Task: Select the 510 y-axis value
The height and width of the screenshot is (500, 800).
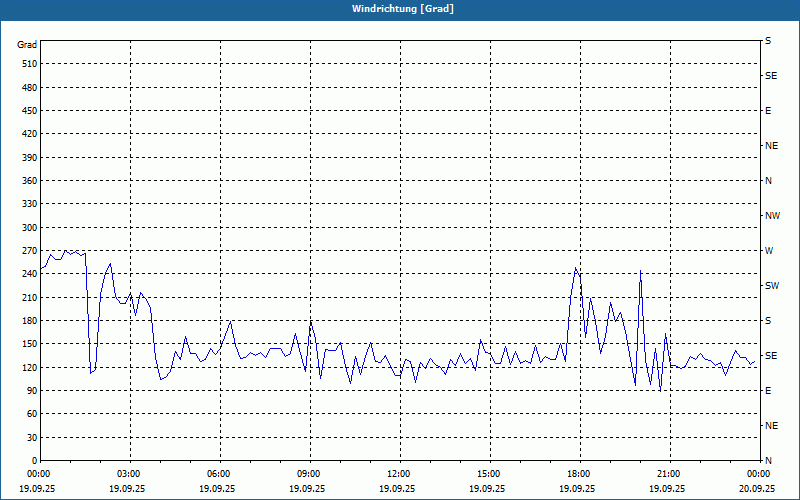Action: pyautogui.click(x=30, y=64)
